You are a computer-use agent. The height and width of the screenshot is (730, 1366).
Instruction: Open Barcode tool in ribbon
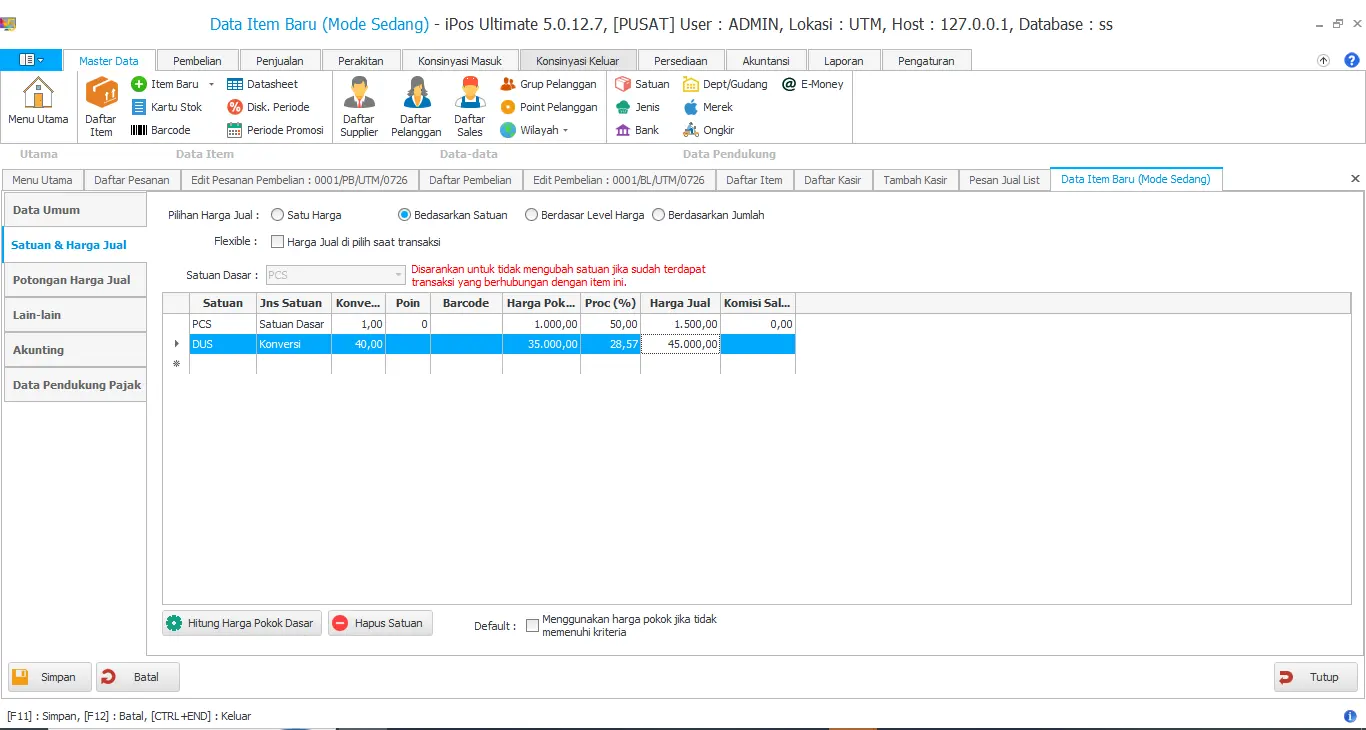(x=161, y=130)
